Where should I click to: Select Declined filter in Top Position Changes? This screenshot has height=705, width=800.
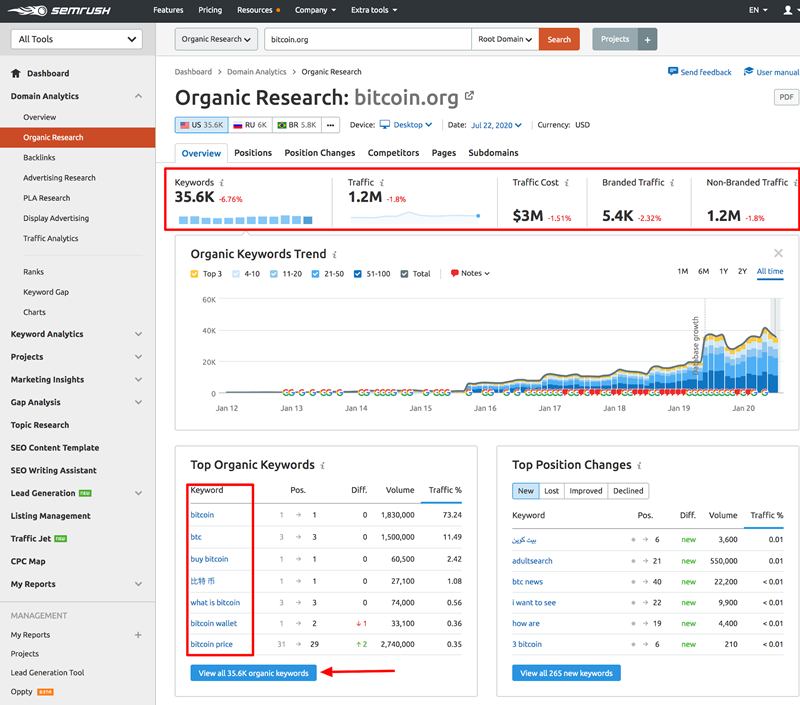[x=628, y=491]
